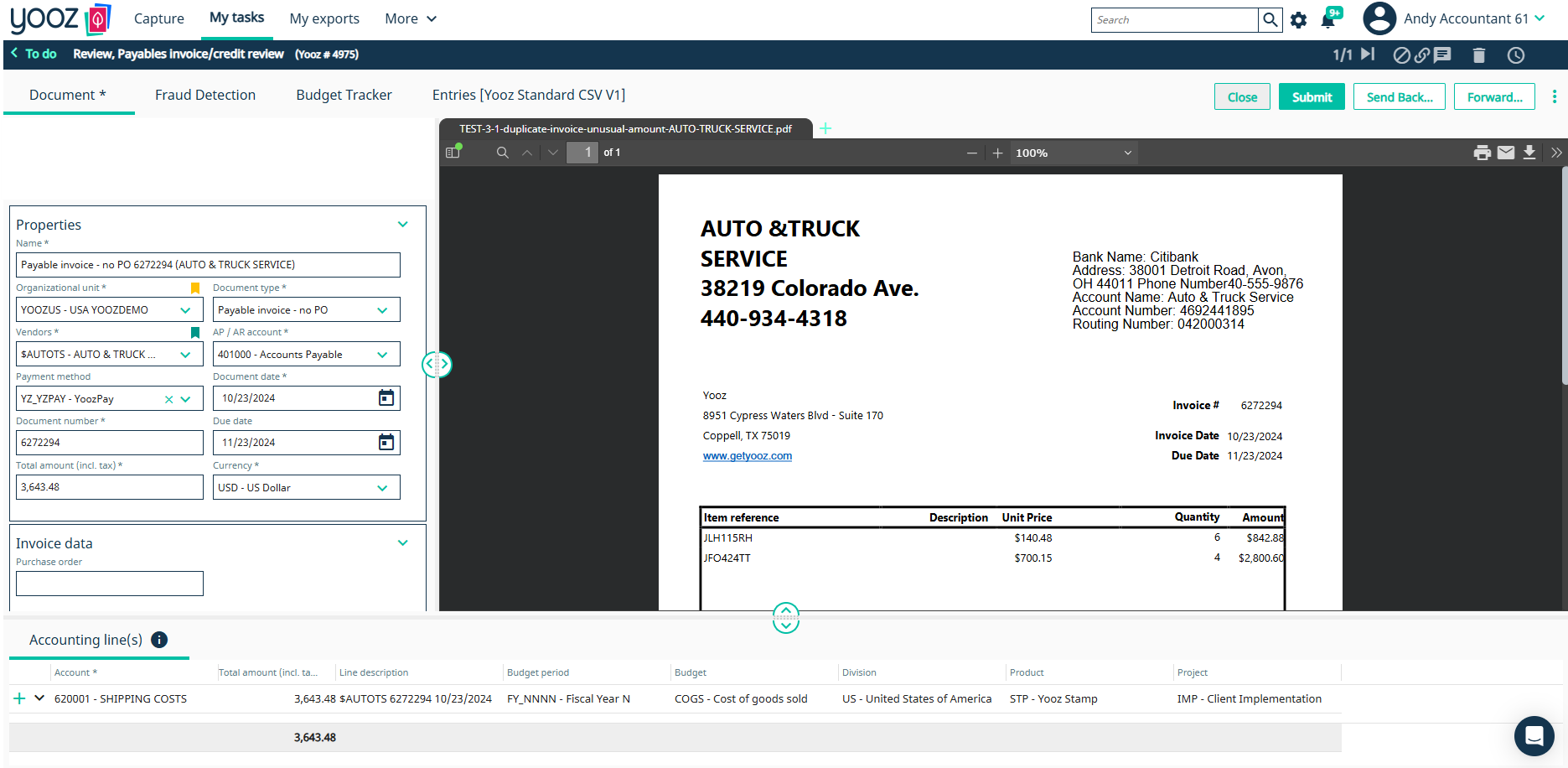Open the chat support bubble
The width and height of the screenshot is (1568, 768).
click(1534, 736)
